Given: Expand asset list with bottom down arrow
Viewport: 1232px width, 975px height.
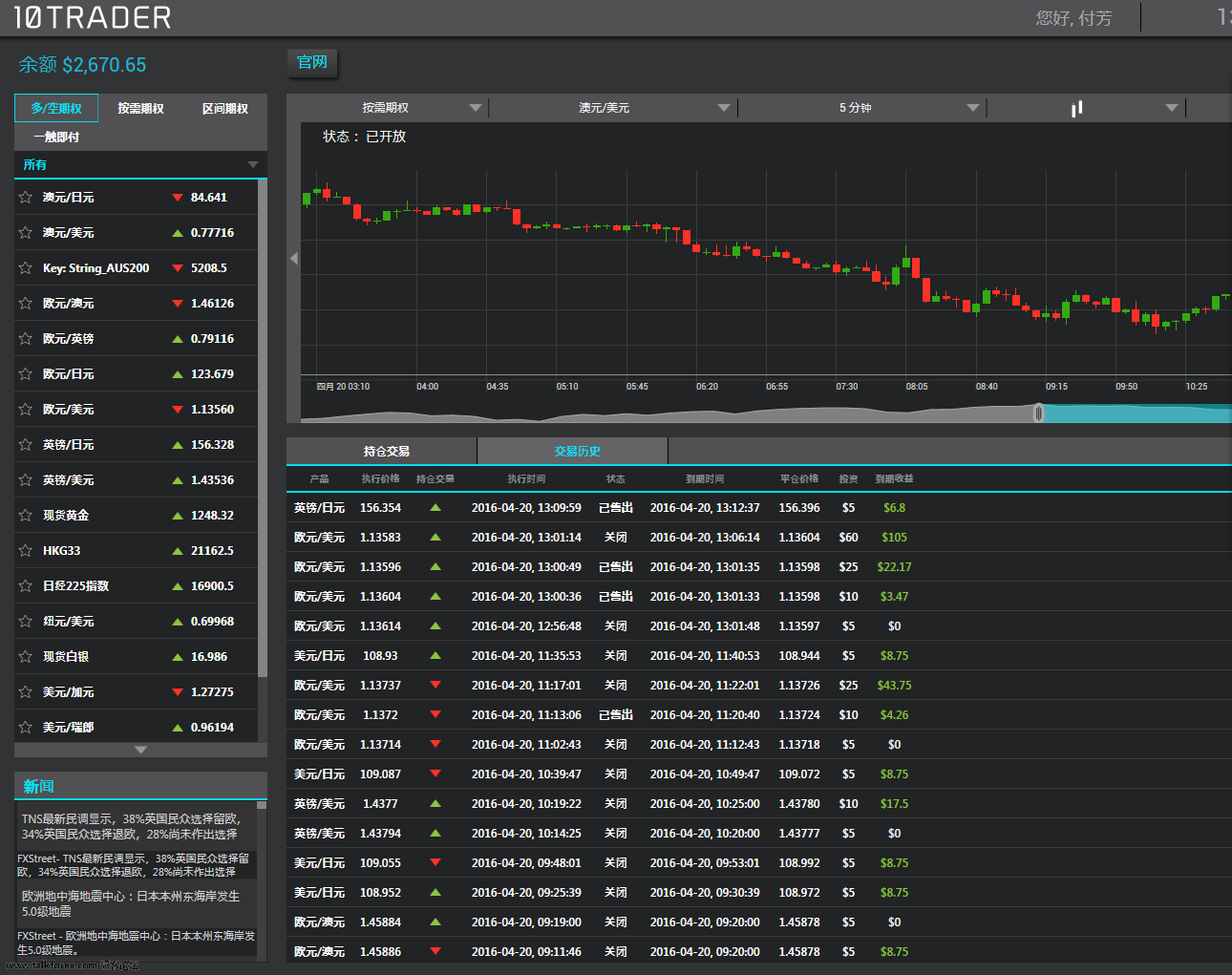Looking at the screenshot, I should point(140,751).
